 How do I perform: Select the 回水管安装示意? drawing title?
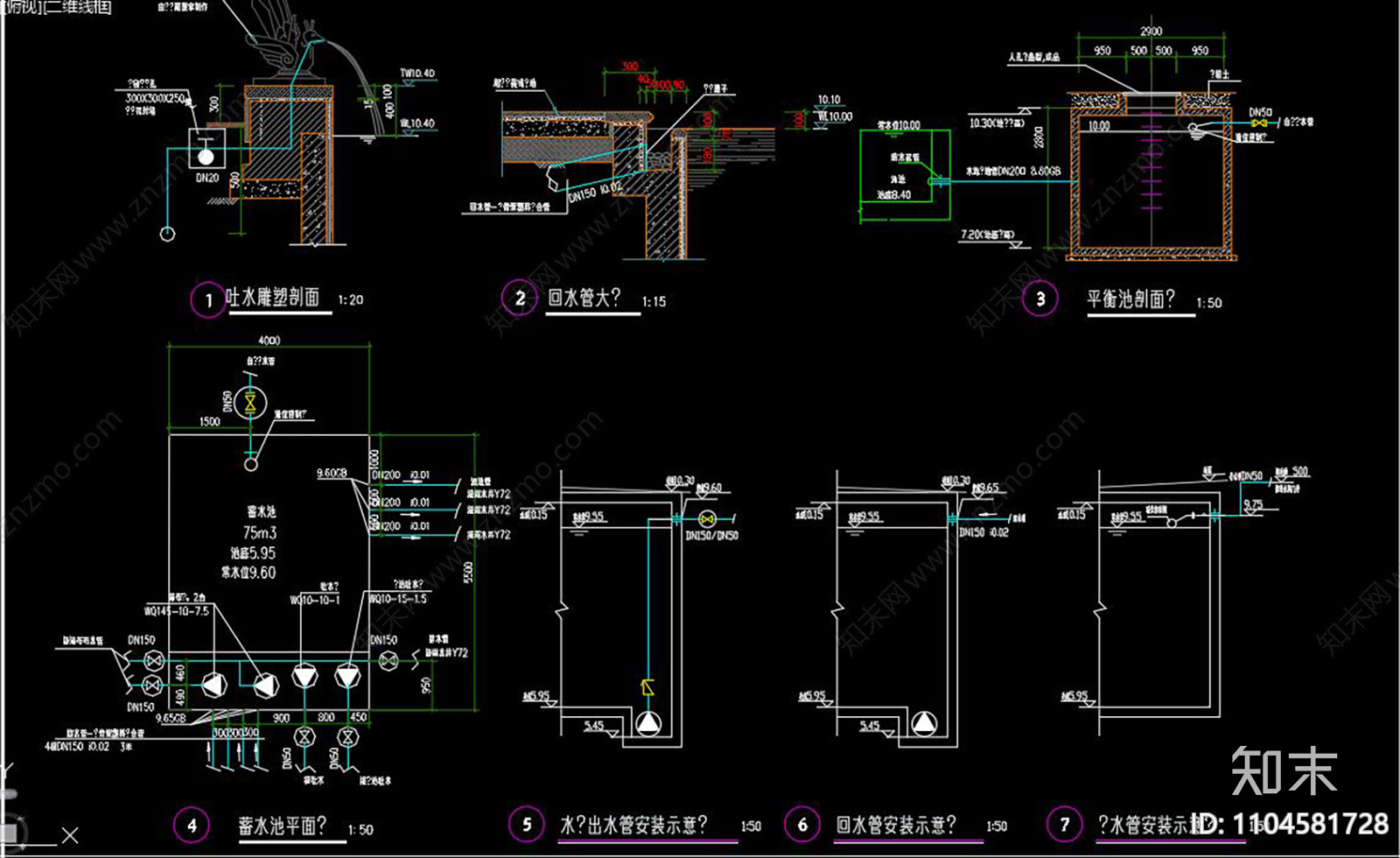tap(895, 825)
